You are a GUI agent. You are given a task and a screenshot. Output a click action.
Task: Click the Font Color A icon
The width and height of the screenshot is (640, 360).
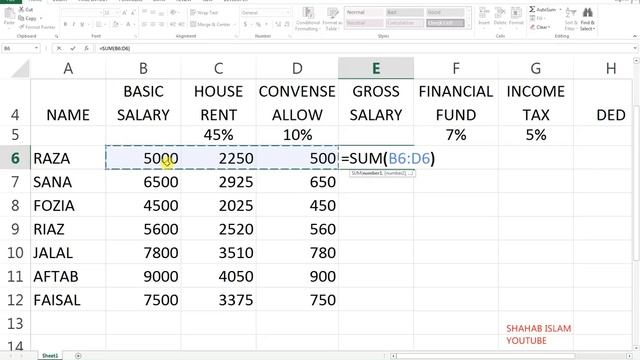click(128, 25)
